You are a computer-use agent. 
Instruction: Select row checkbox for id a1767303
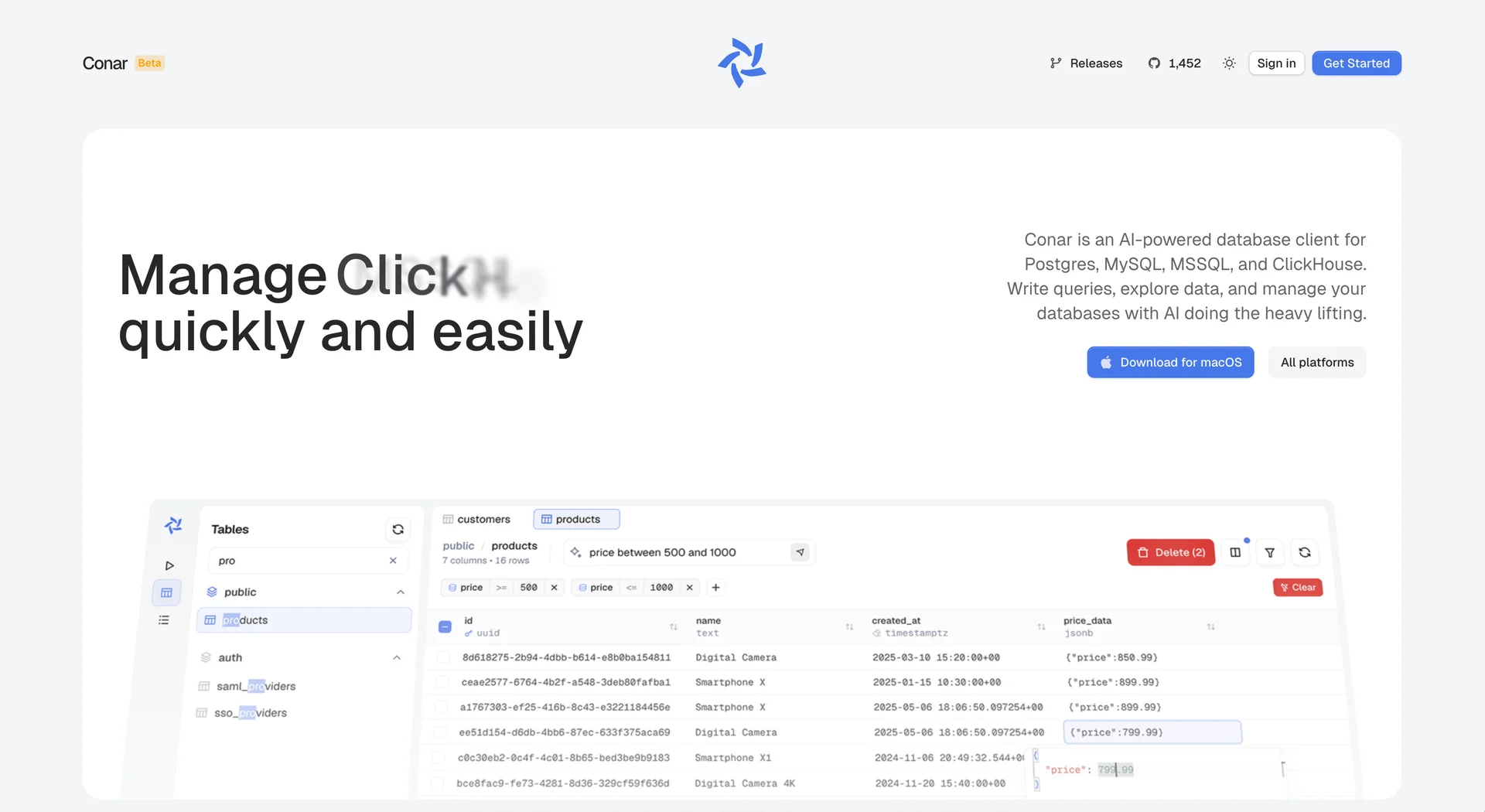441,707
